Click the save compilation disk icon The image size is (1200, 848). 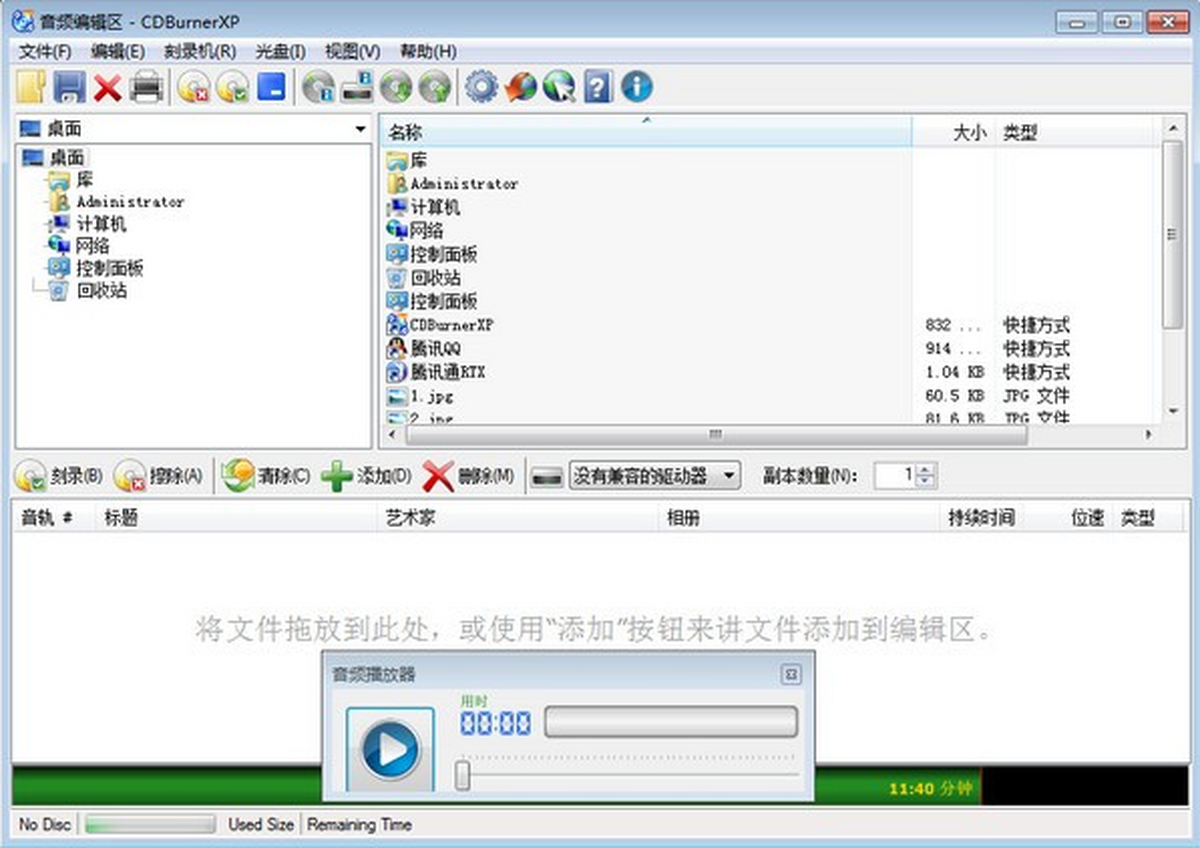[69, 87]
